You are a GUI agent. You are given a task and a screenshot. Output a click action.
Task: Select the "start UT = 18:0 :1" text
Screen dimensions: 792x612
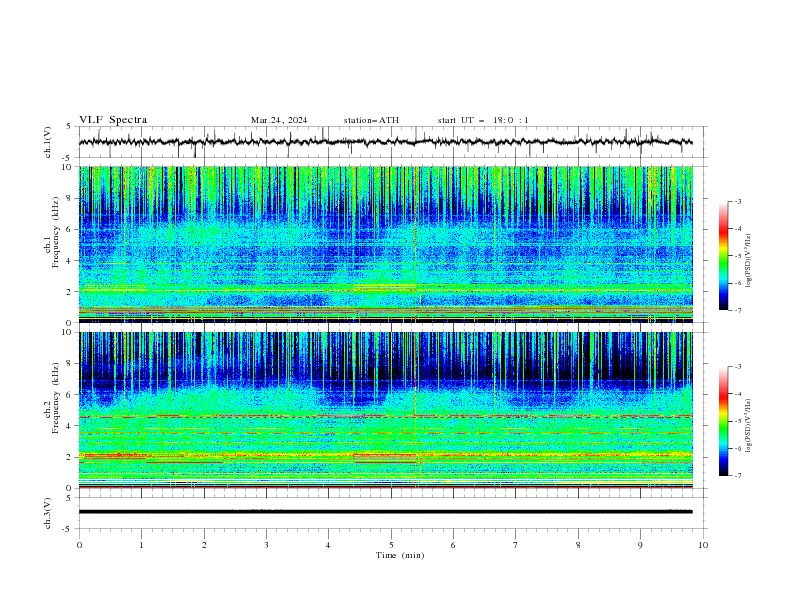coord(483,120)
